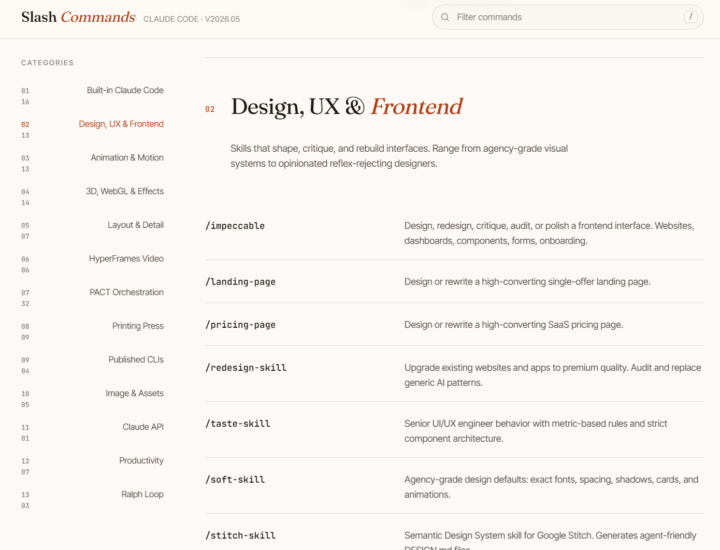Click the /landing-page command
This screenshot has height=550, width=720.
[x=240, y=282]
